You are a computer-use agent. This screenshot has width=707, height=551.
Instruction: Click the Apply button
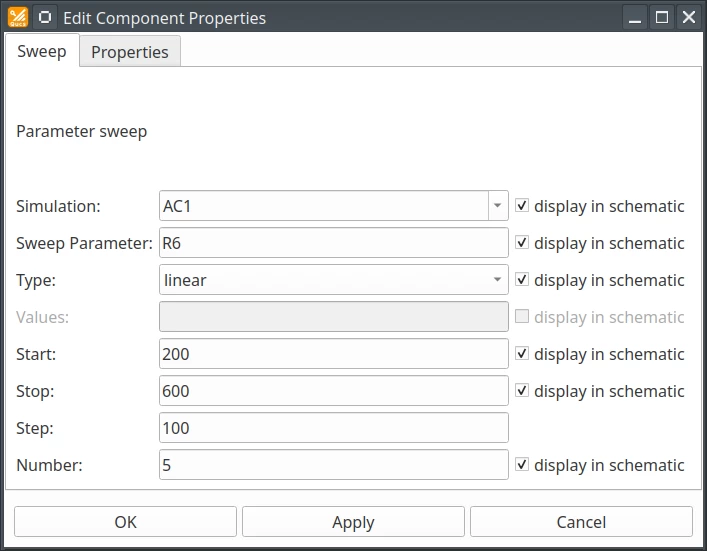[354, 522]
